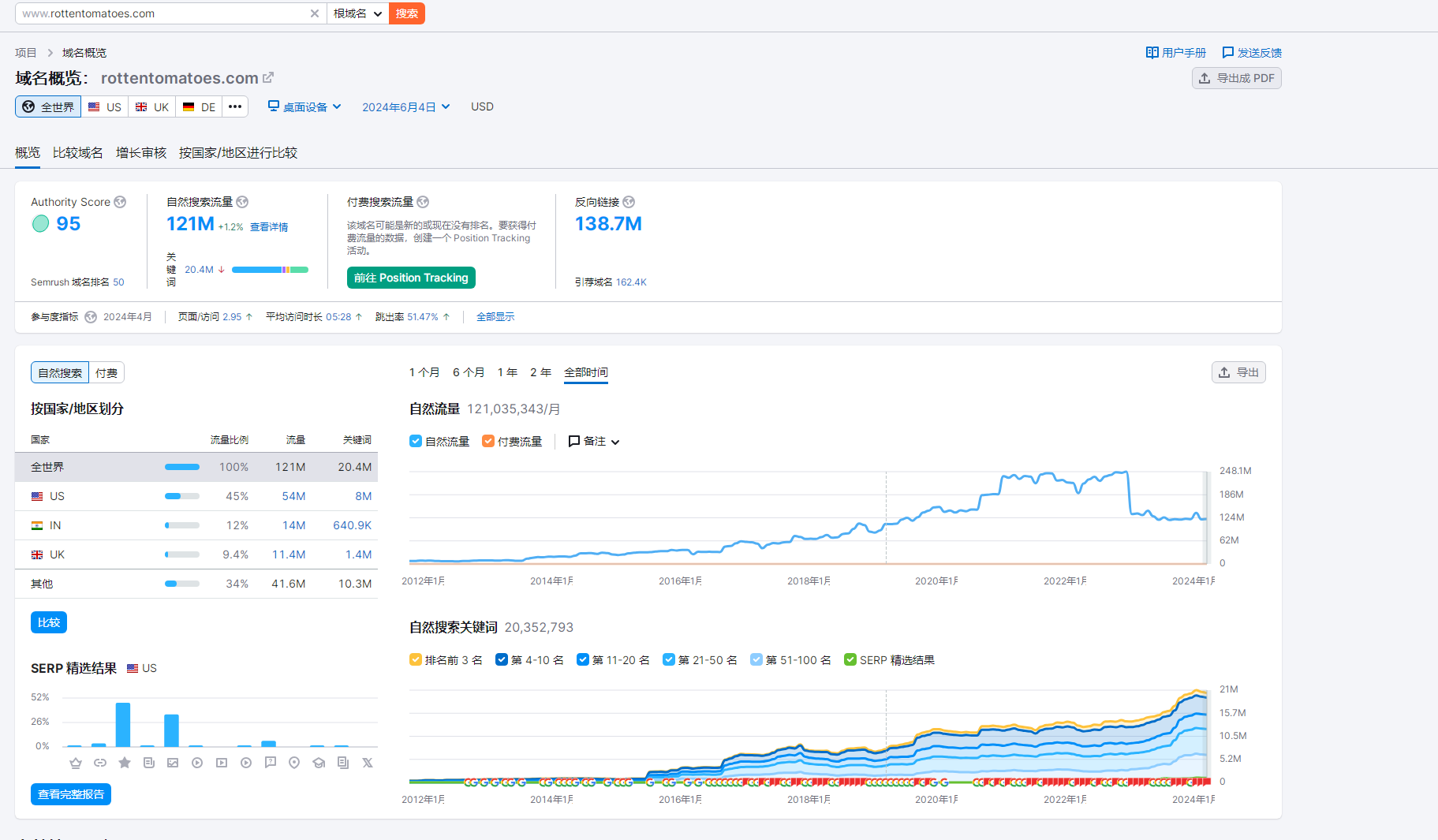Click the UK flag database button

(x=152, y=106)
